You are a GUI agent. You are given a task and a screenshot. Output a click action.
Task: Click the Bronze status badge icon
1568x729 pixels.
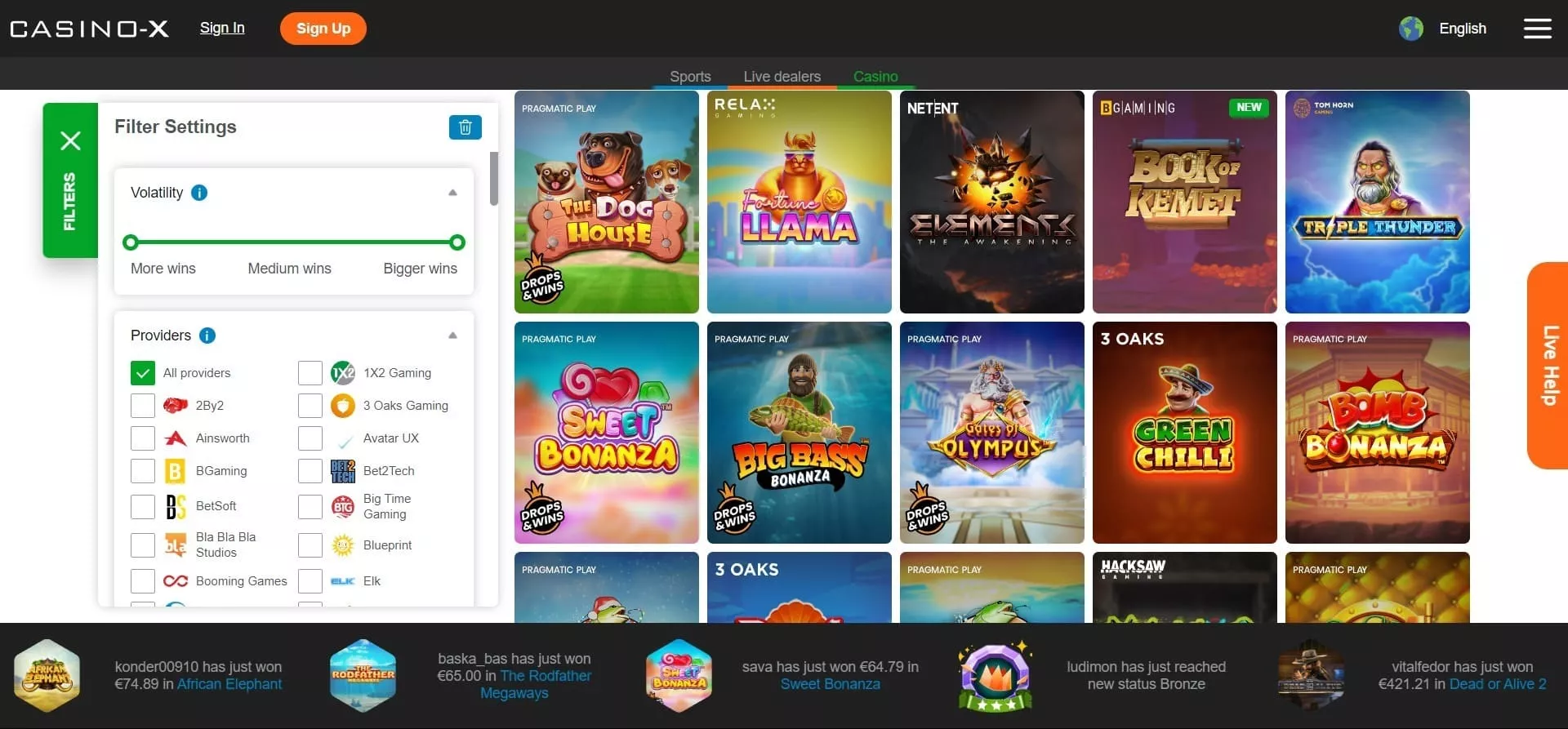coord(995,675)
